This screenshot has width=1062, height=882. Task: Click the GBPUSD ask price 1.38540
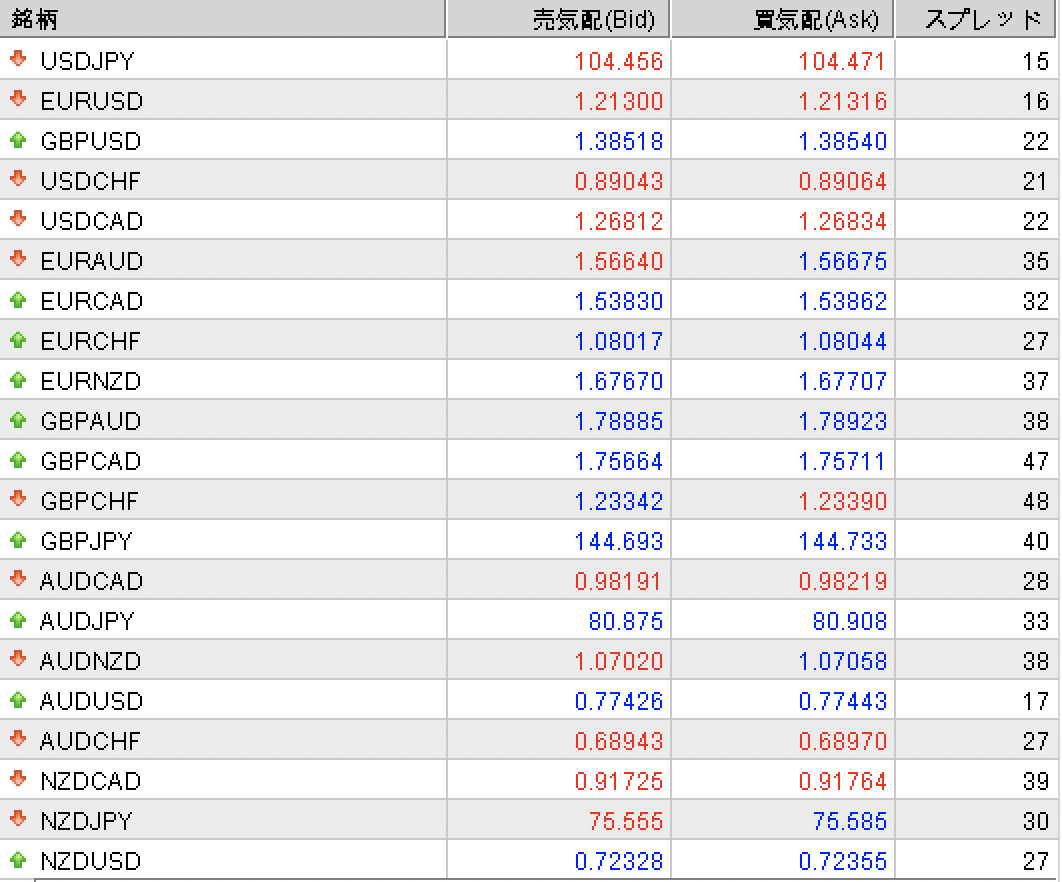point(842,141)
